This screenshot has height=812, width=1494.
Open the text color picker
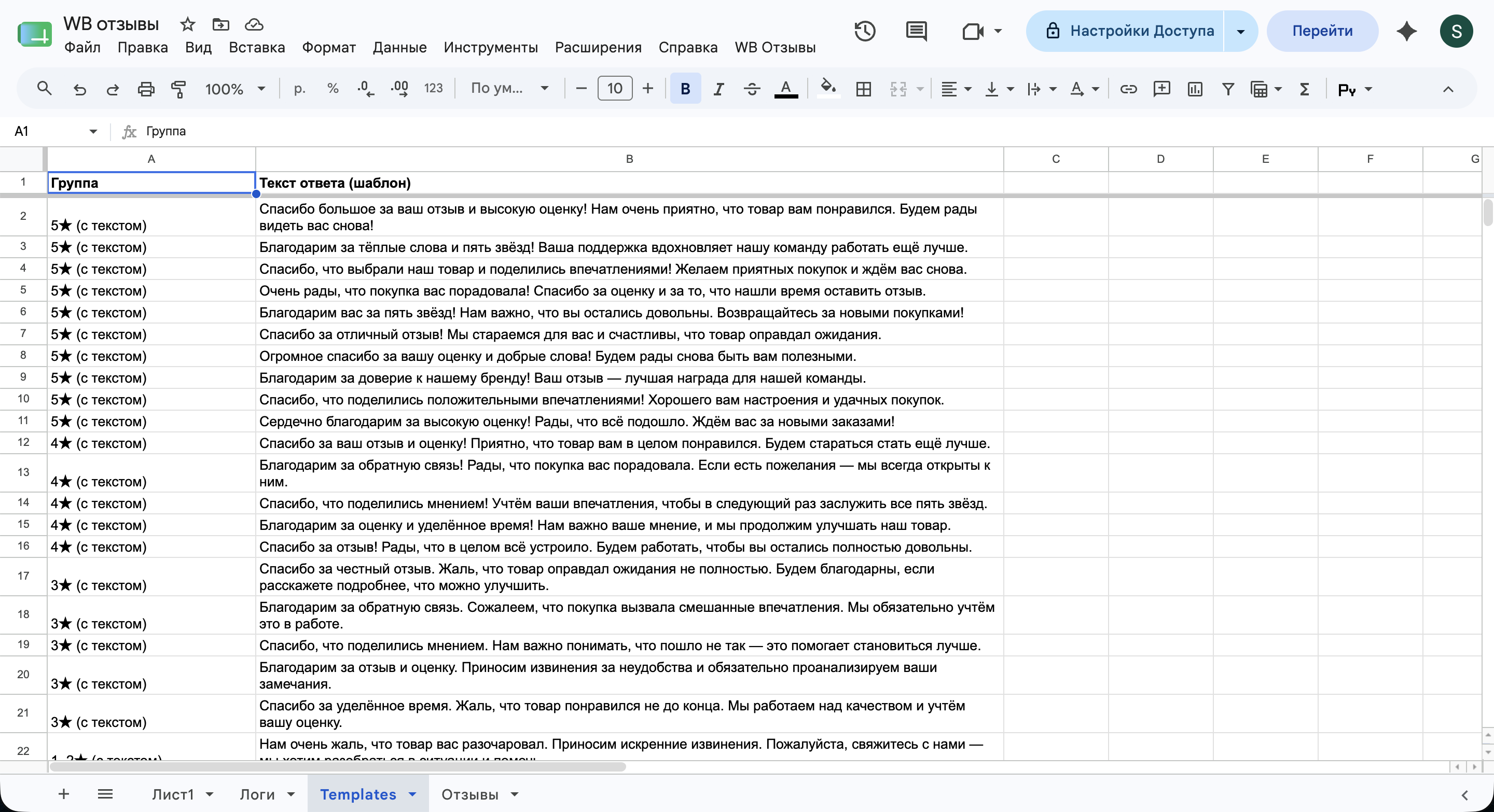coord(786,89)
